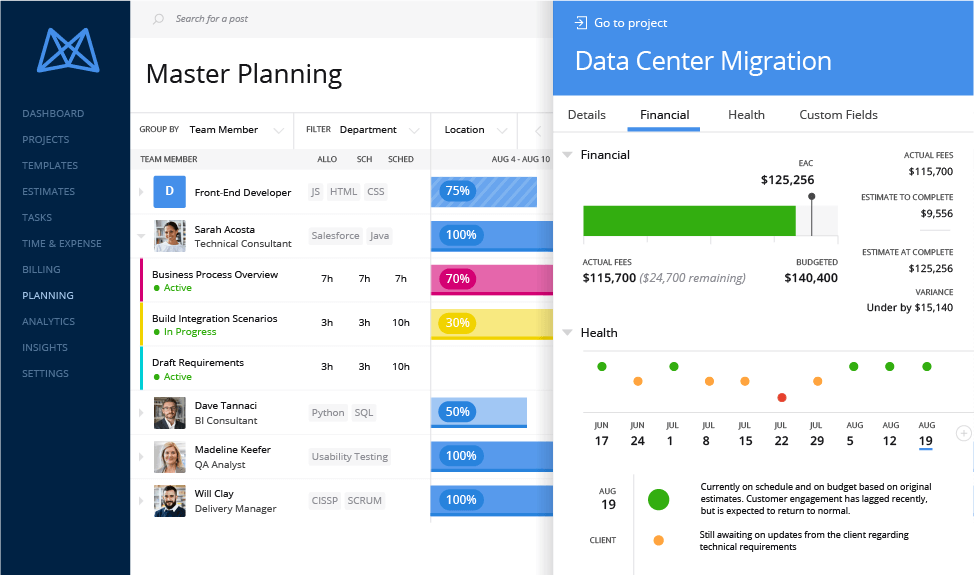Select the orange health dot for Jul 29
Viewport: 974px width, 576px height.
click(x=817, y=382)
